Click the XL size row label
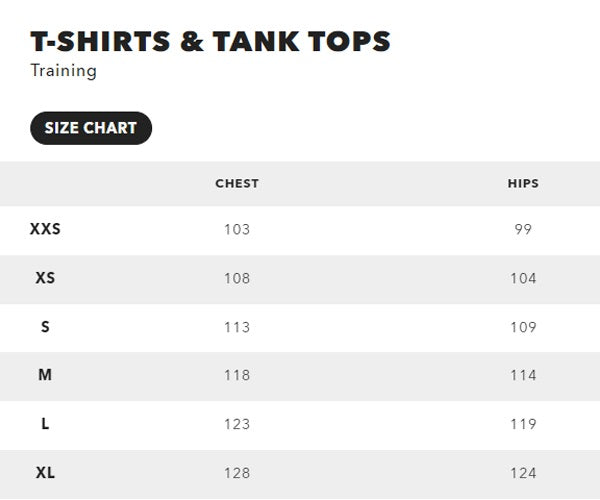Image resolution: width=600 pixels, height=500 pixels. pyautogui.click(x=45, y=473)
